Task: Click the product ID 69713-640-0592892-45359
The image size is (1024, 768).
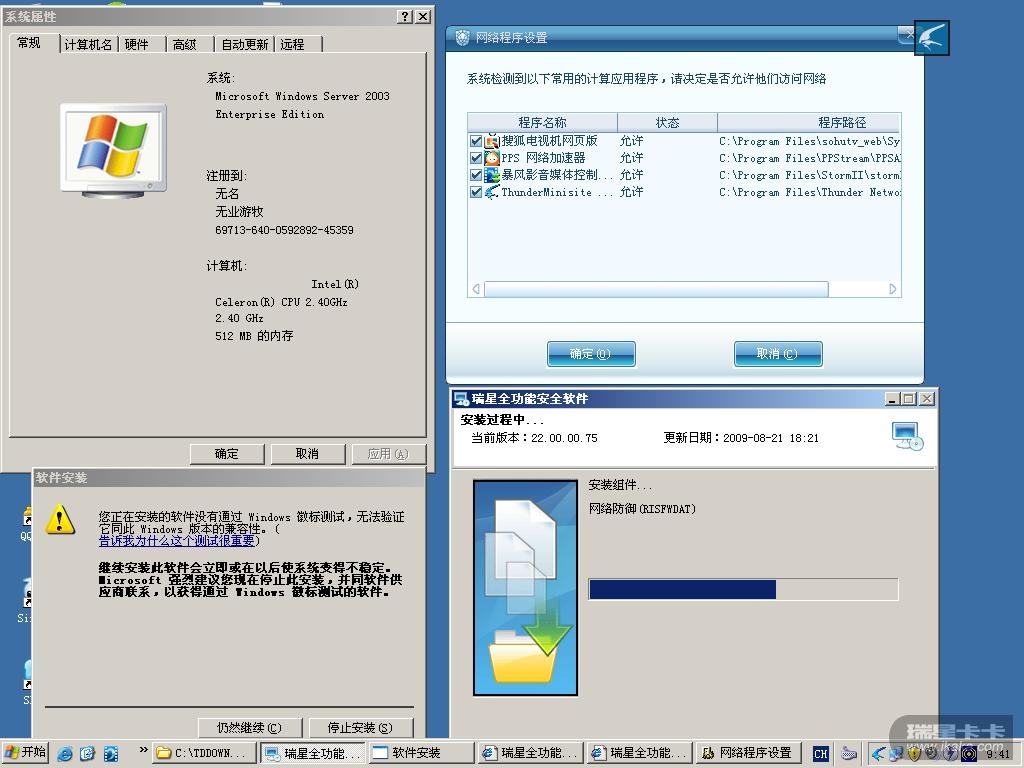Action: pyautogui.click(x=284, y=230)
